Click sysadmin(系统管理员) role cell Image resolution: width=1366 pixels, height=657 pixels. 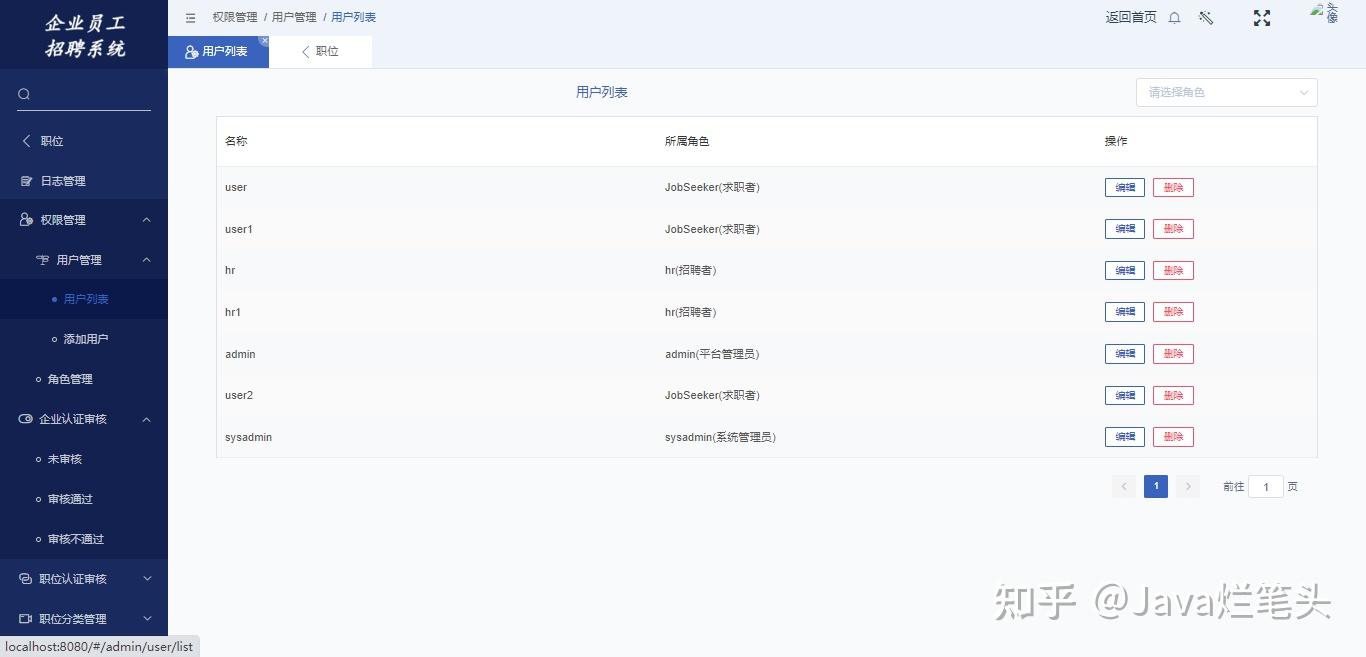pos(720,437)
